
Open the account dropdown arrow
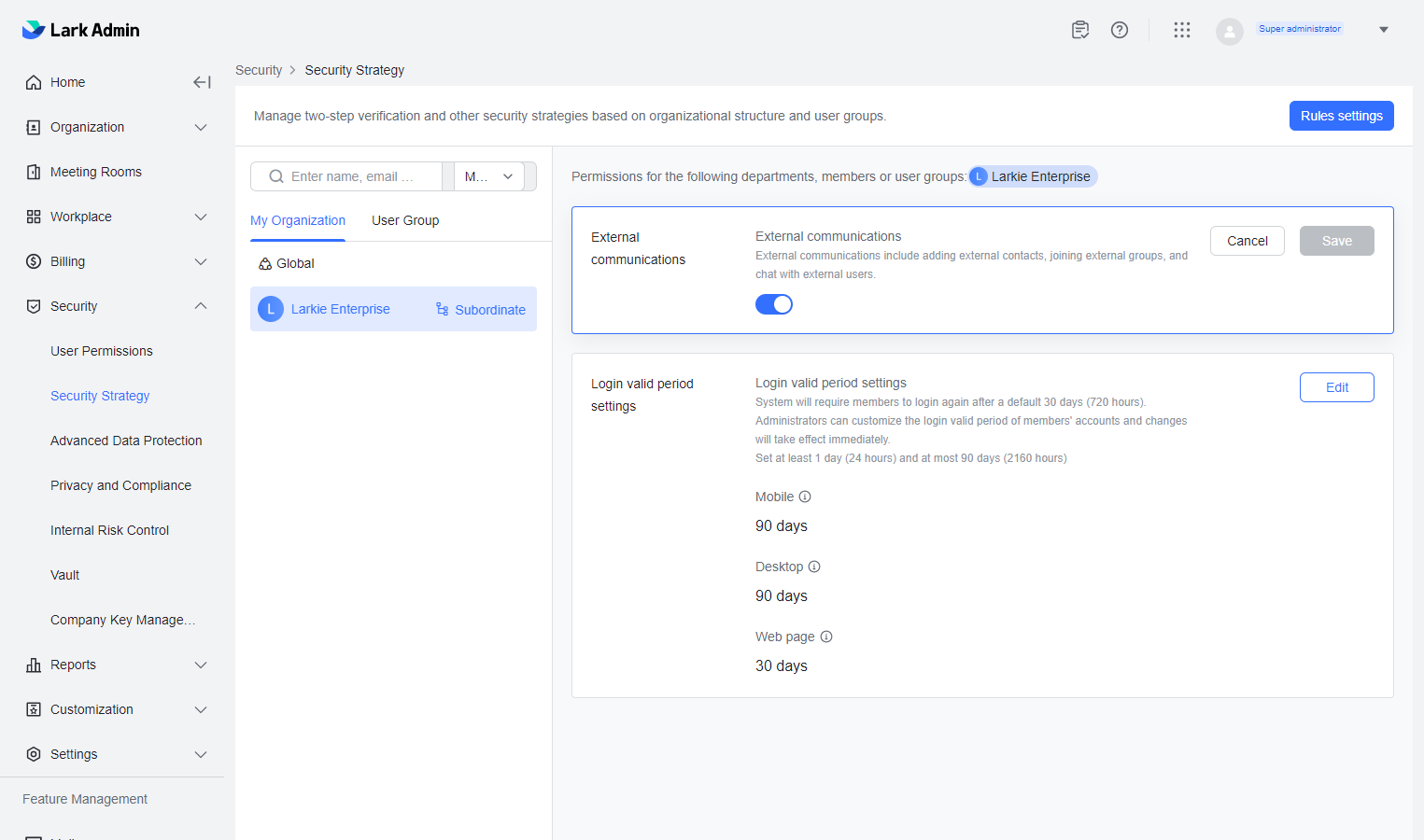coord(1384,30)
